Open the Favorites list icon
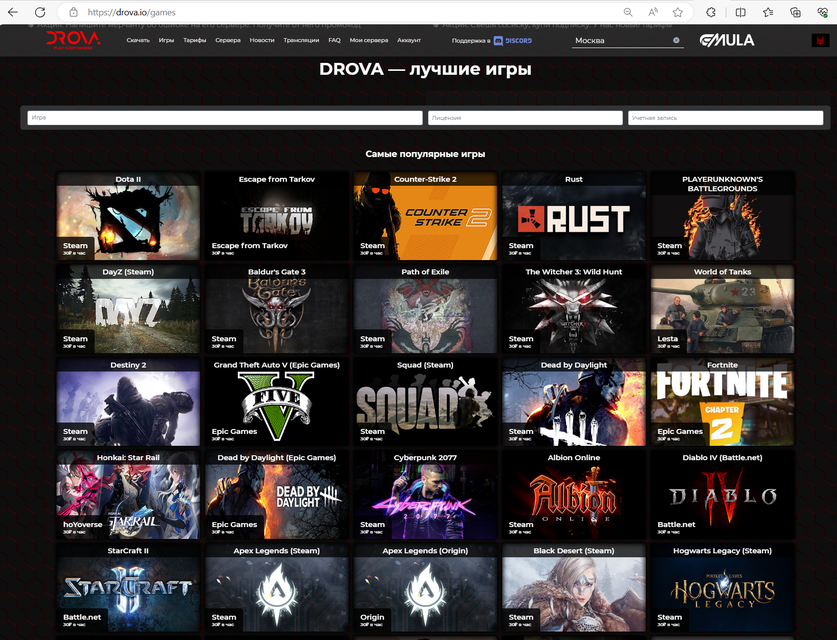This screenshot has width=837, height=640. click(x=768, y=12)
